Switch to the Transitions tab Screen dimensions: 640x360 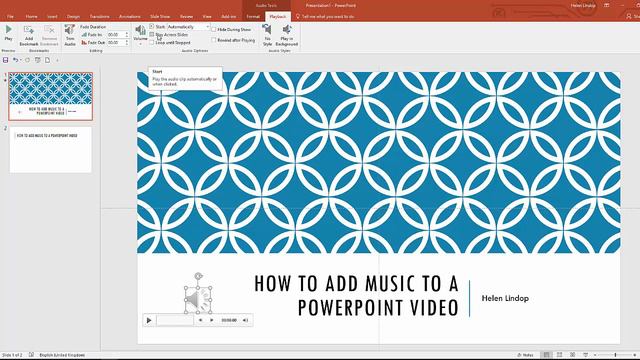pyautogui.click(x=100, y=17)
